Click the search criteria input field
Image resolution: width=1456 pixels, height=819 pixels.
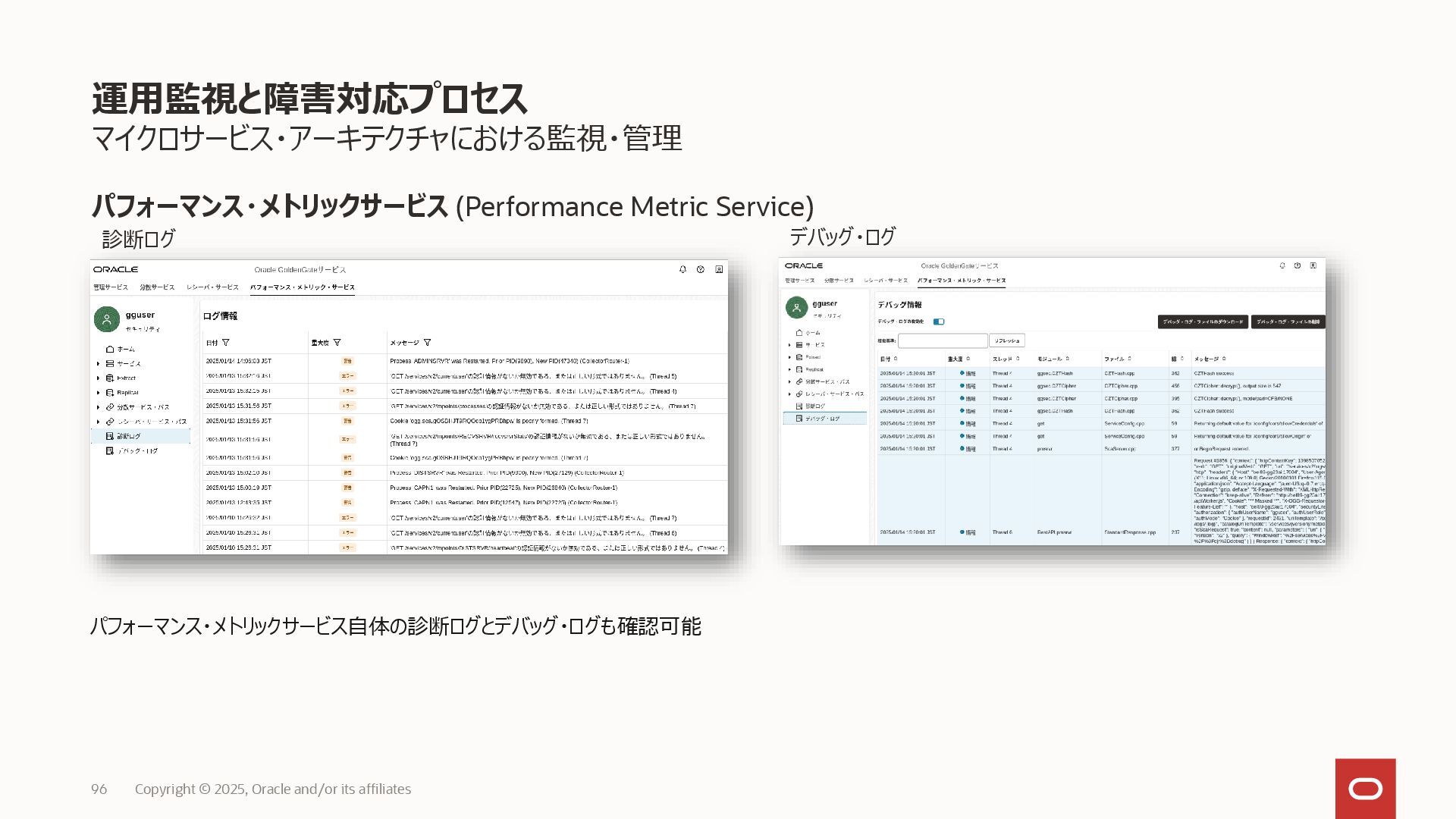click(x=943, y=341)
